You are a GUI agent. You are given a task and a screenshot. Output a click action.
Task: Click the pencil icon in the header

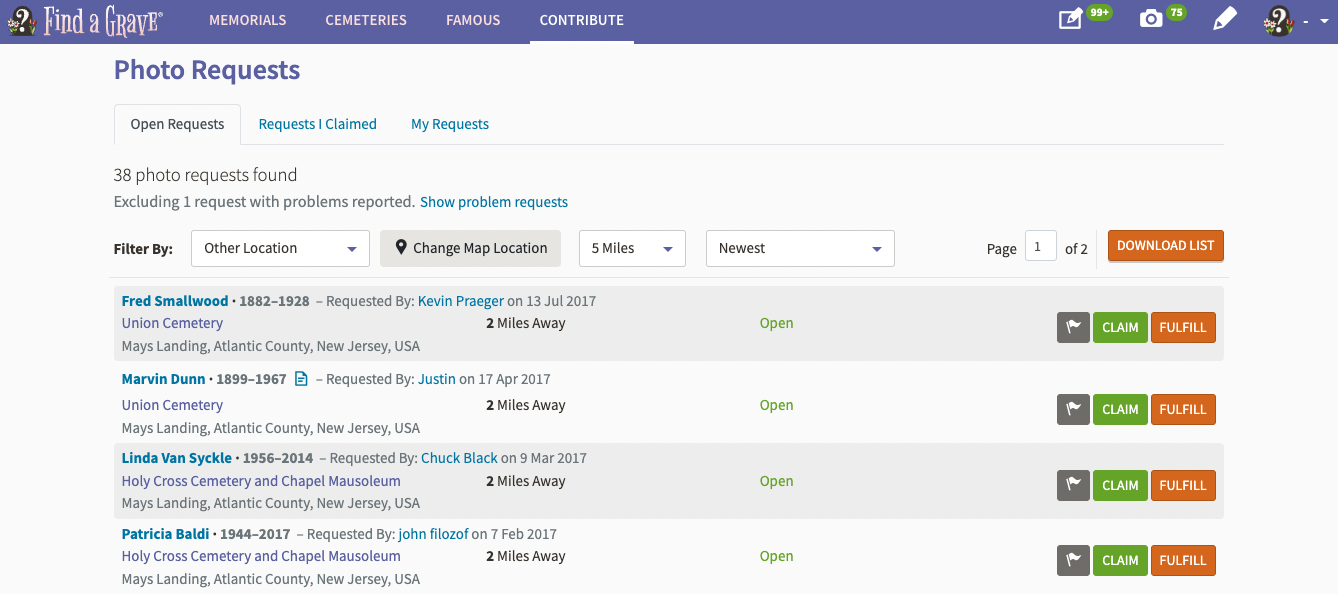tap(1224, 19)
